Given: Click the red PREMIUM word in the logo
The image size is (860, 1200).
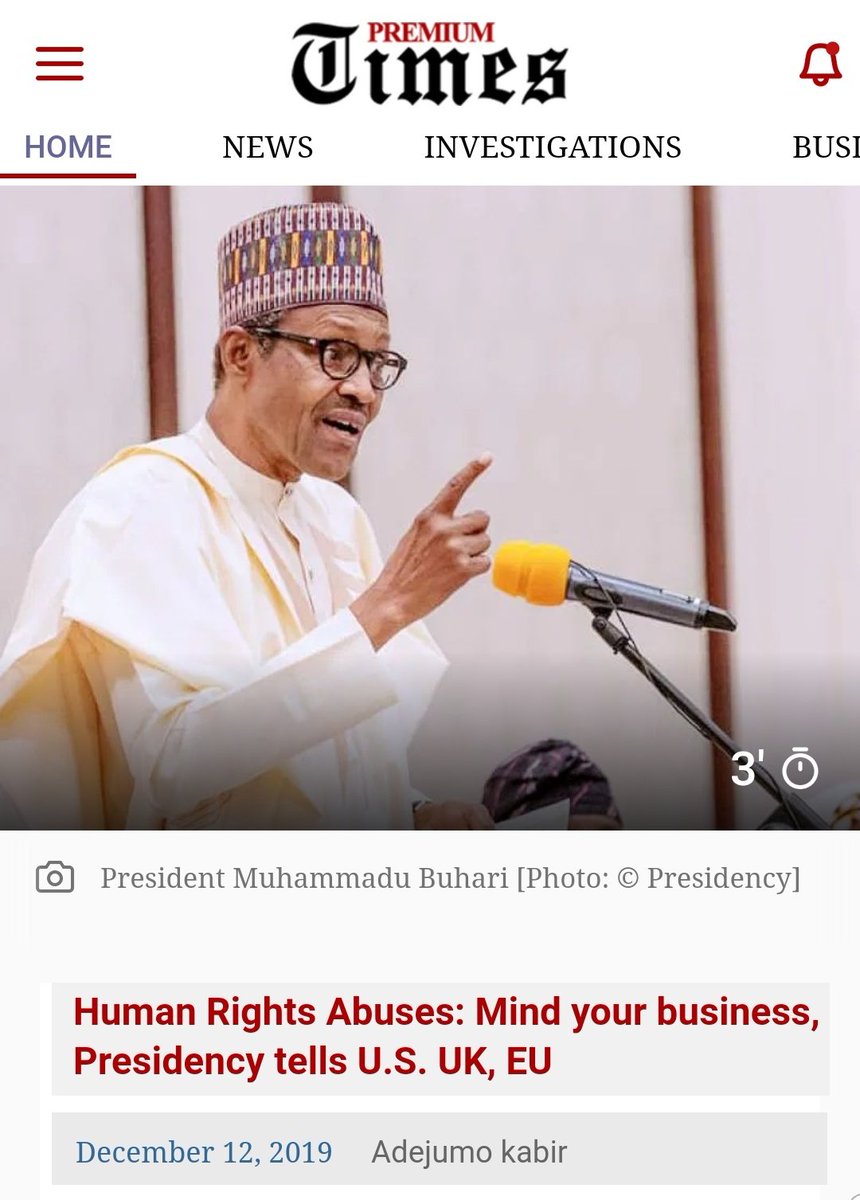Looking at the screenshot, I should tap(443, 33).
